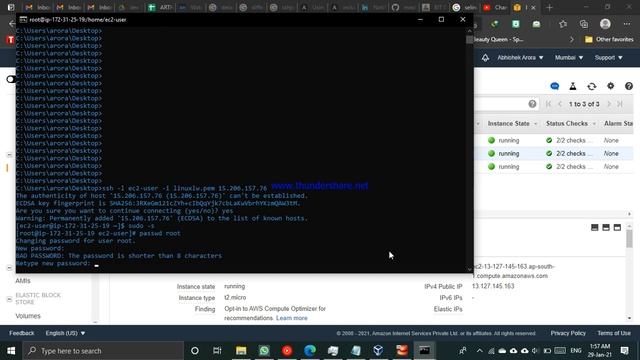This screenshot has width=640, height=360.
Task: Open the browser collections icon
Action: pos(584,24)
